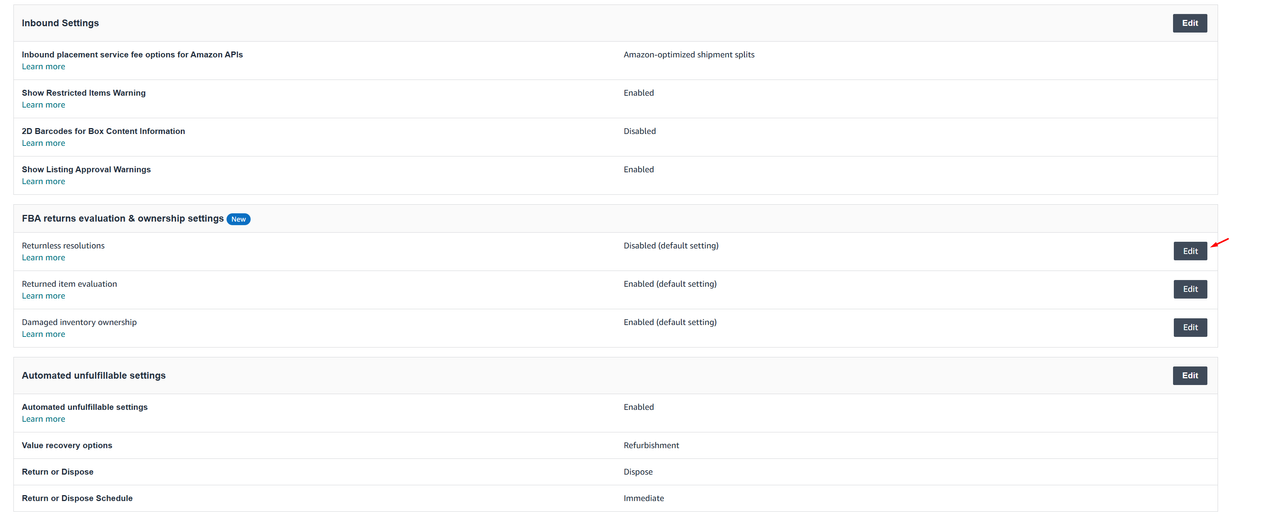Open Learn more under Inbound placement service fee
The height and width of the screenshot is (519, 1280).
tap(43, 67)
